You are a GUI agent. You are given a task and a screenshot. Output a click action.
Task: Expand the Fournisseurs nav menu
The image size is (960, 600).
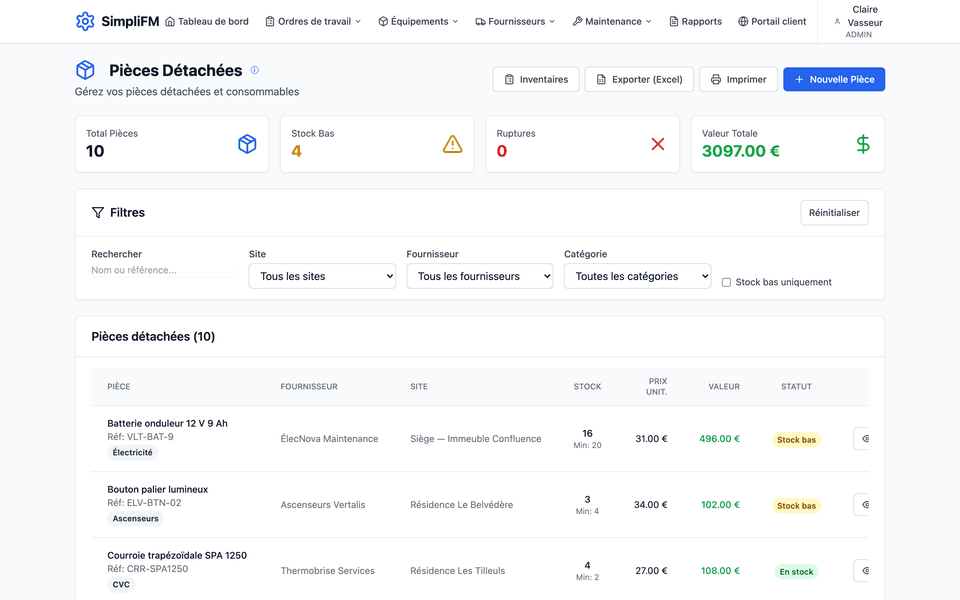pos(515,21)
